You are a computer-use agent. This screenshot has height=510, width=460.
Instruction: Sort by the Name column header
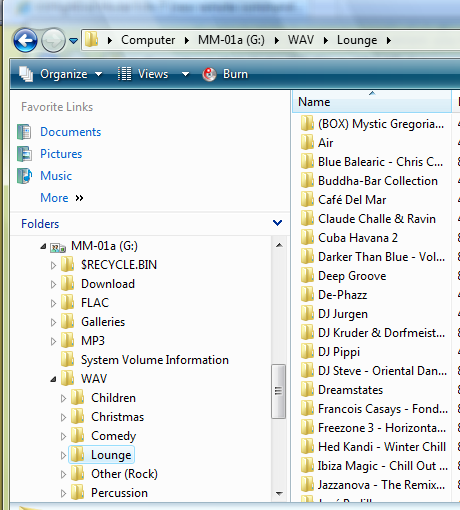(x=372, y=102)
